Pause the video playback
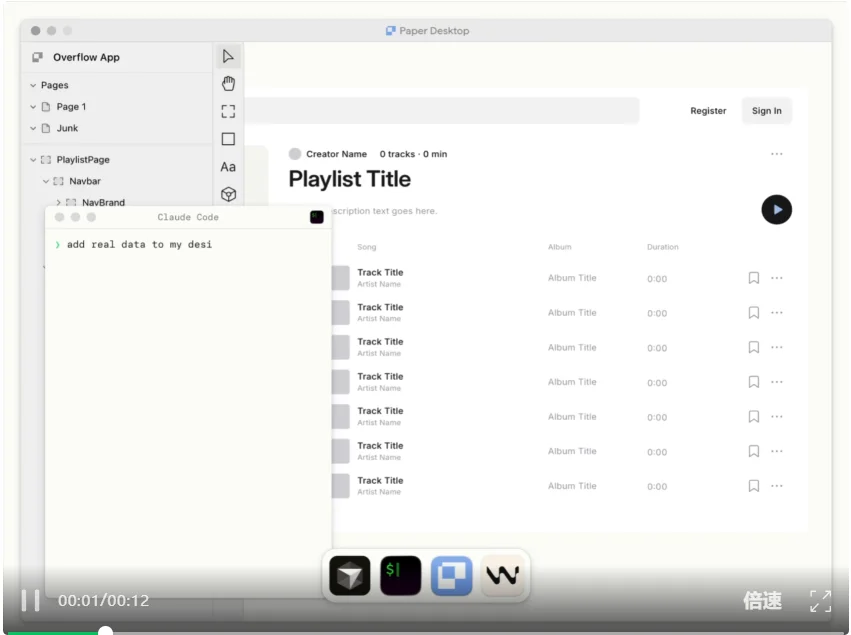This screenshot has width=851, height=635. pyautogui.click(x=31, y=600)
